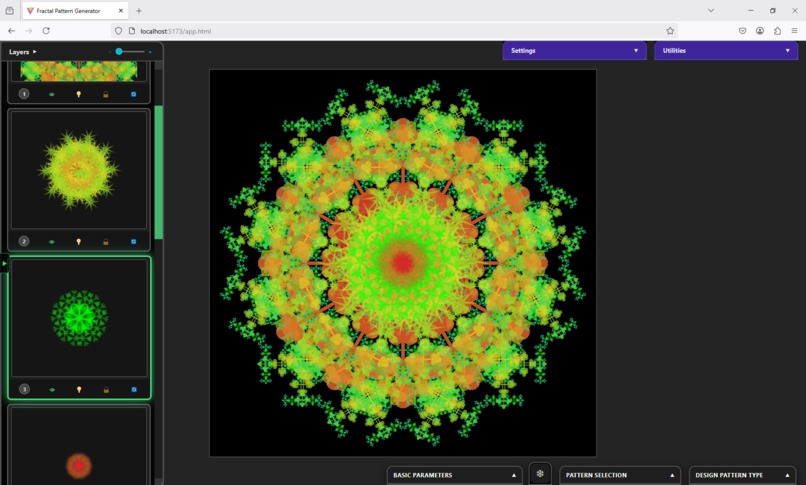Toggle lock icon of layer 1

[106, 95]
